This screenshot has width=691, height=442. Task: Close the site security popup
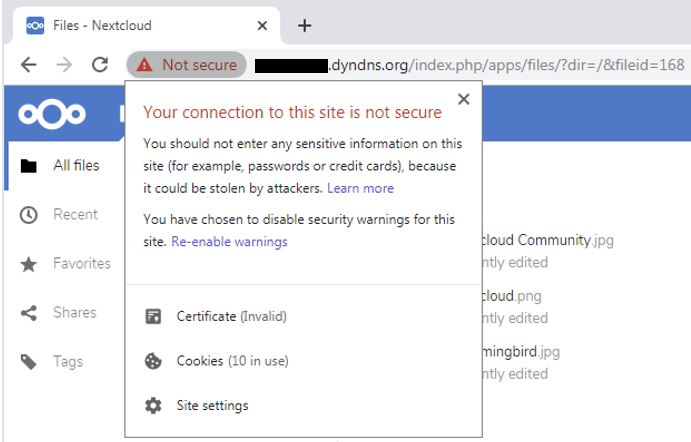(464, 99)
